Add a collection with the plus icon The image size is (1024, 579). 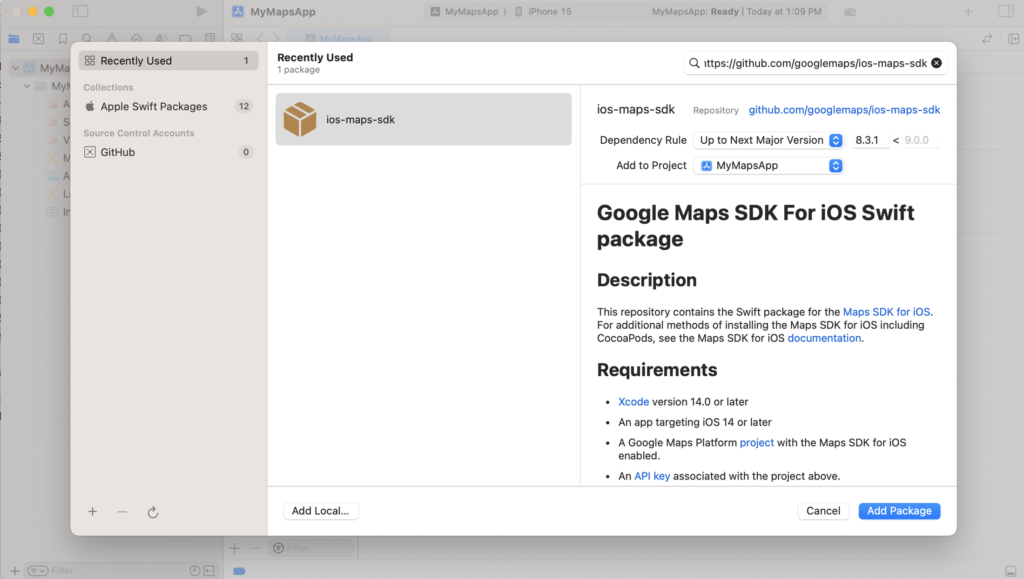click(92, 511)
